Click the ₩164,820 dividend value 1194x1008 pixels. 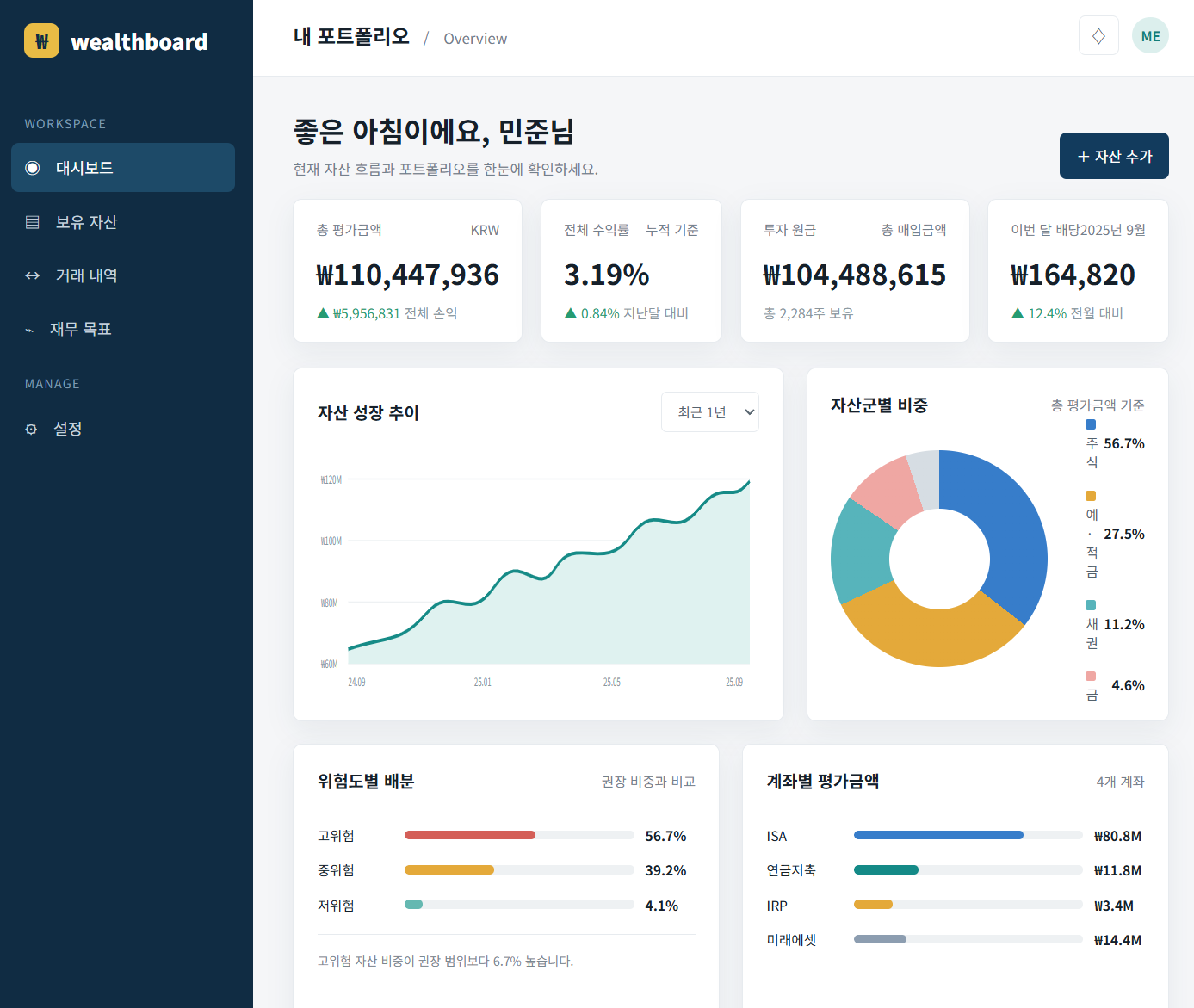pos(1073,275)
